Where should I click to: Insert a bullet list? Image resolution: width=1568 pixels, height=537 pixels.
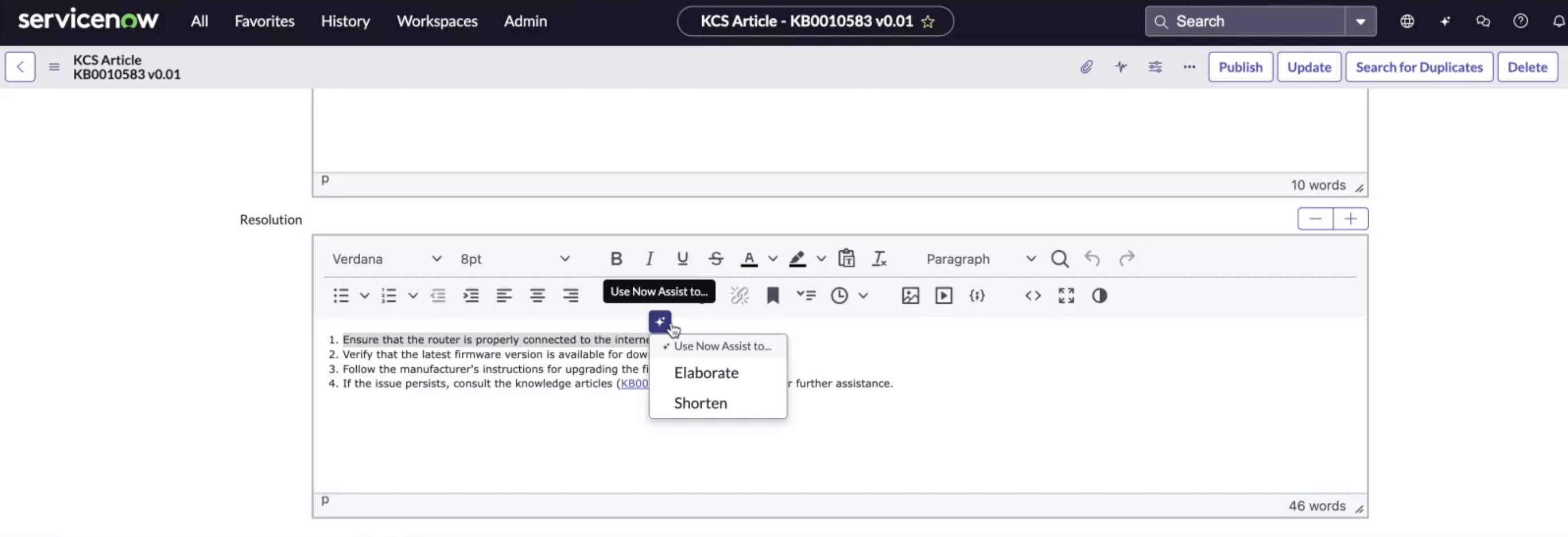(341, 296)
